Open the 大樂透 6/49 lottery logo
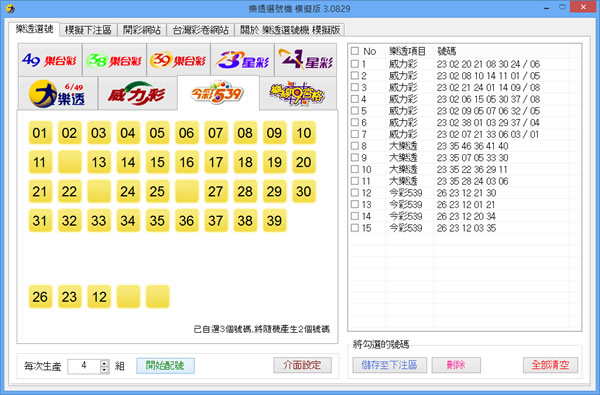 [x=57, y=93]
